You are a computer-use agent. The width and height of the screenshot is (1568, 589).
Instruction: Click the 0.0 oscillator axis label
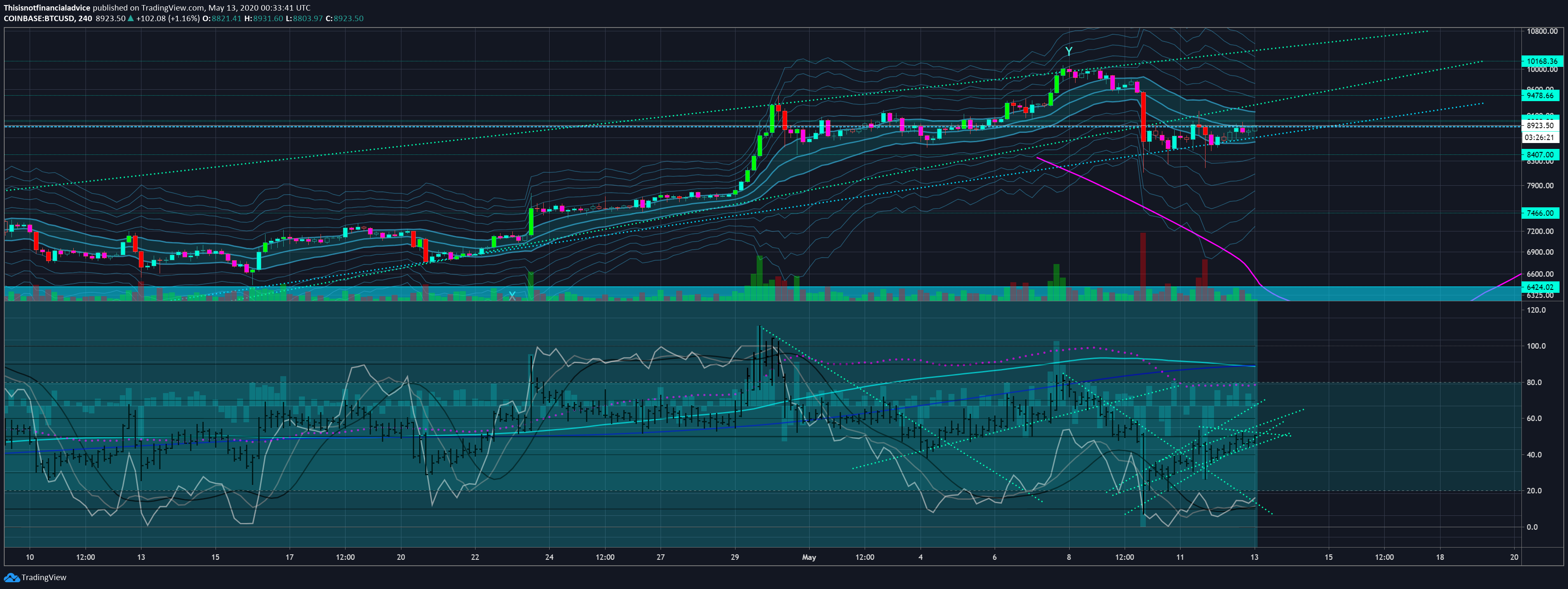[1532, 528]
